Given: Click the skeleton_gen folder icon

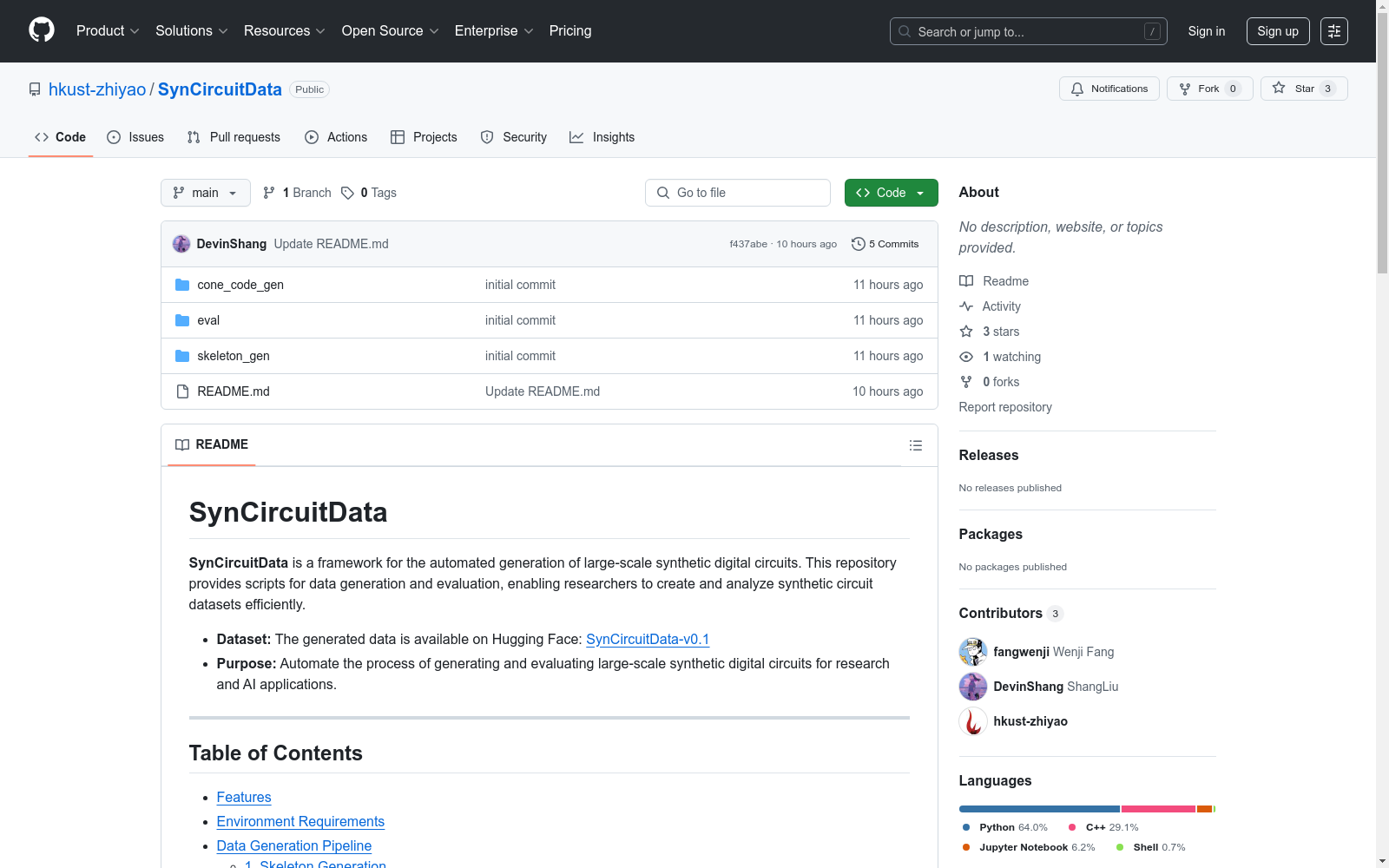Looking at the screenshot, I should tap(182, 356).
